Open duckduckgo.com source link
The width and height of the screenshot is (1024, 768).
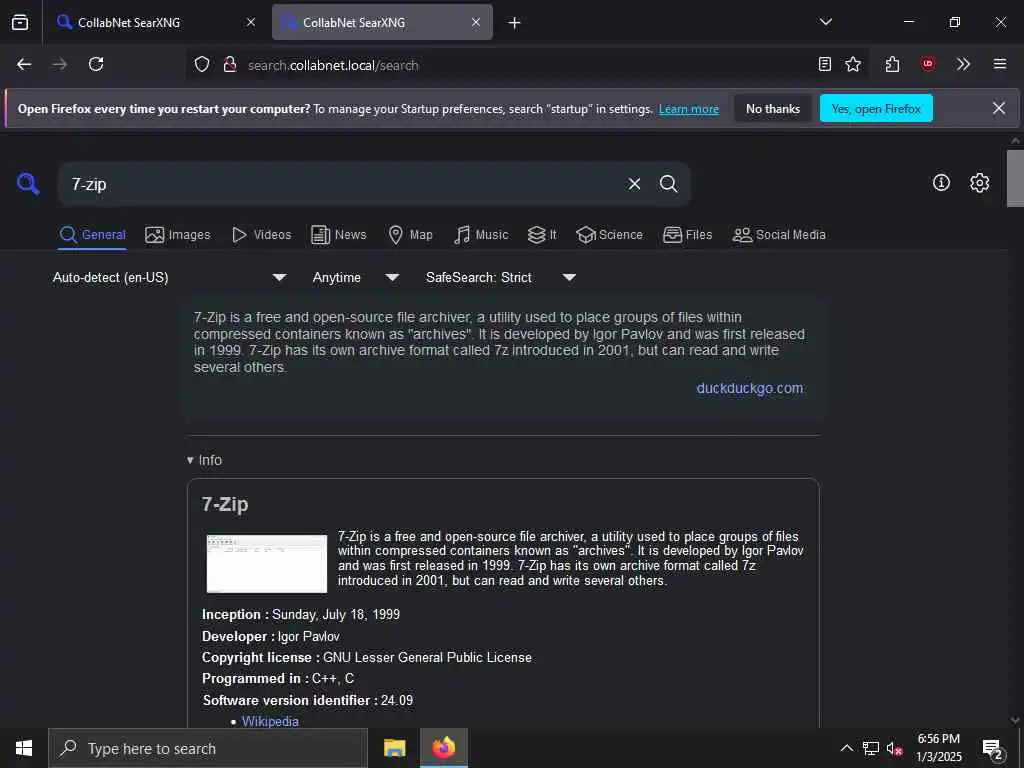[x=750, y=388]
